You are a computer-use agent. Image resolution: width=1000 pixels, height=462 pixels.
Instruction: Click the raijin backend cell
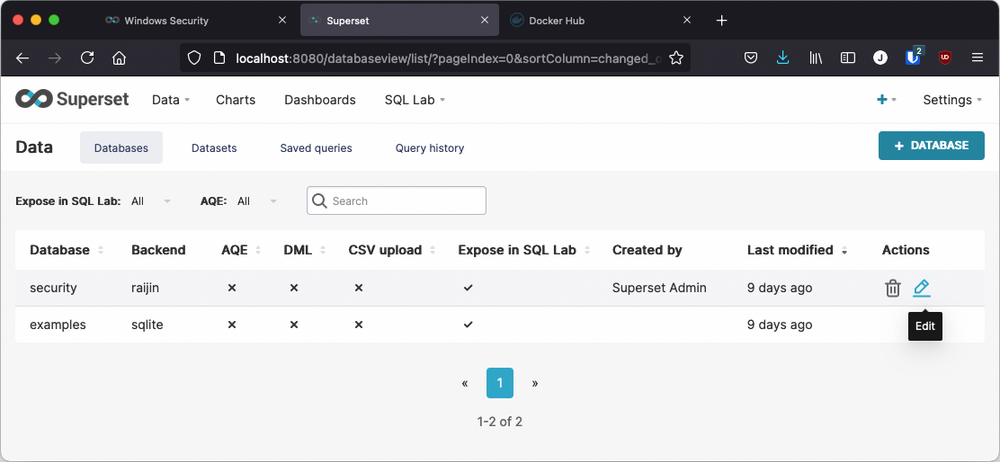click(x=145, y=288)
